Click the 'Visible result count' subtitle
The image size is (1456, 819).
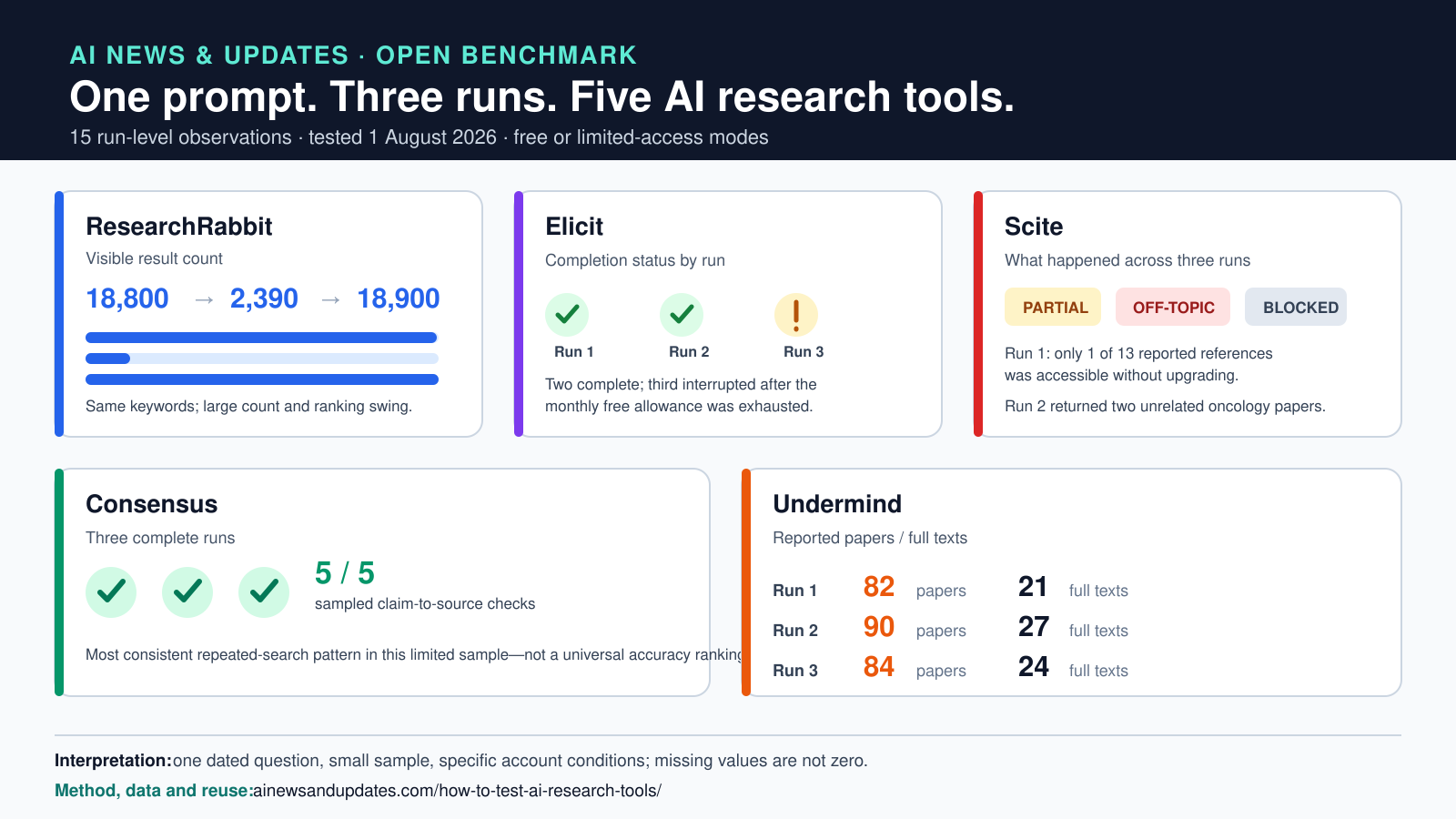tap(155, 258)
